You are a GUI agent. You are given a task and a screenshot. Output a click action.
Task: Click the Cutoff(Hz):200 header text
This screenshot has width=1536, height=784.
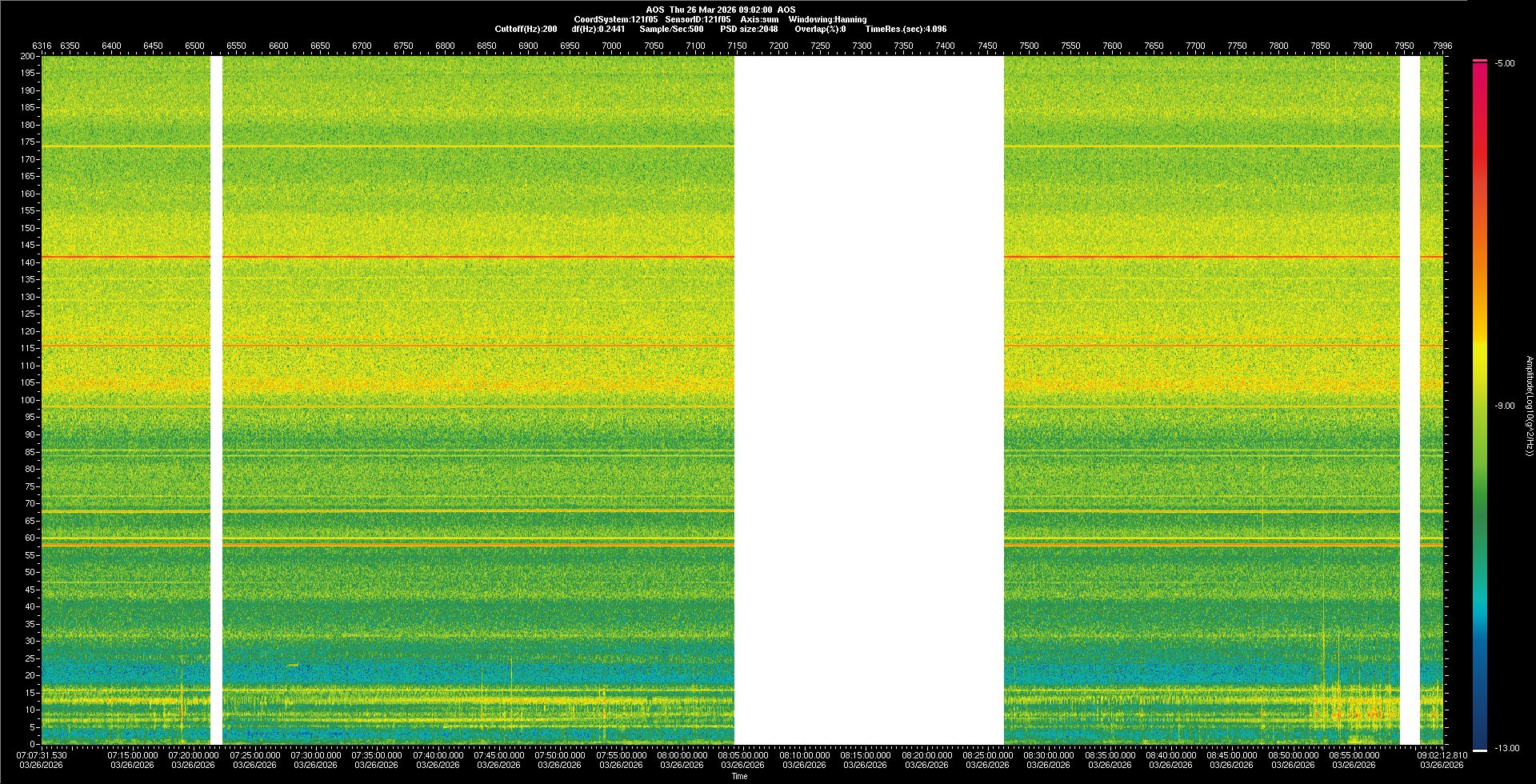pyautogui.click(x=526, y=29)
